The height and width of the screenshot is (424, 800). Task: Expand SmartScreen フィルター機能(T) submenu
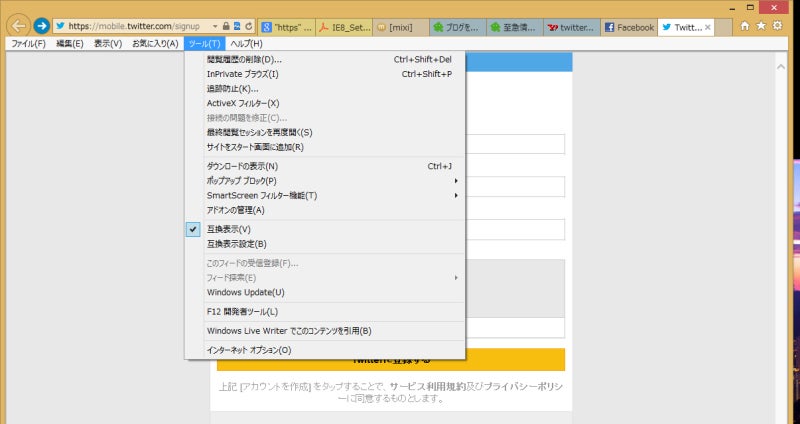[262, 195]
